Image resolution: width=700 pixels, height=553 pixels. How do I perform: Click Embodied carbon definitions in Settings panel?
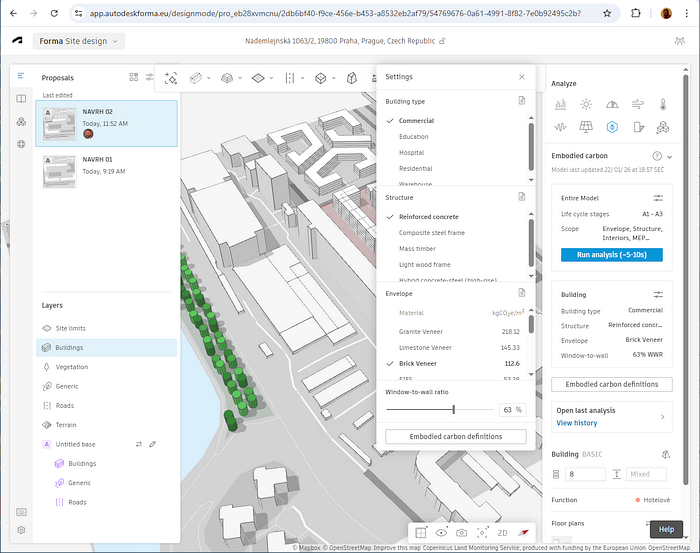click(x=456, y=437)
